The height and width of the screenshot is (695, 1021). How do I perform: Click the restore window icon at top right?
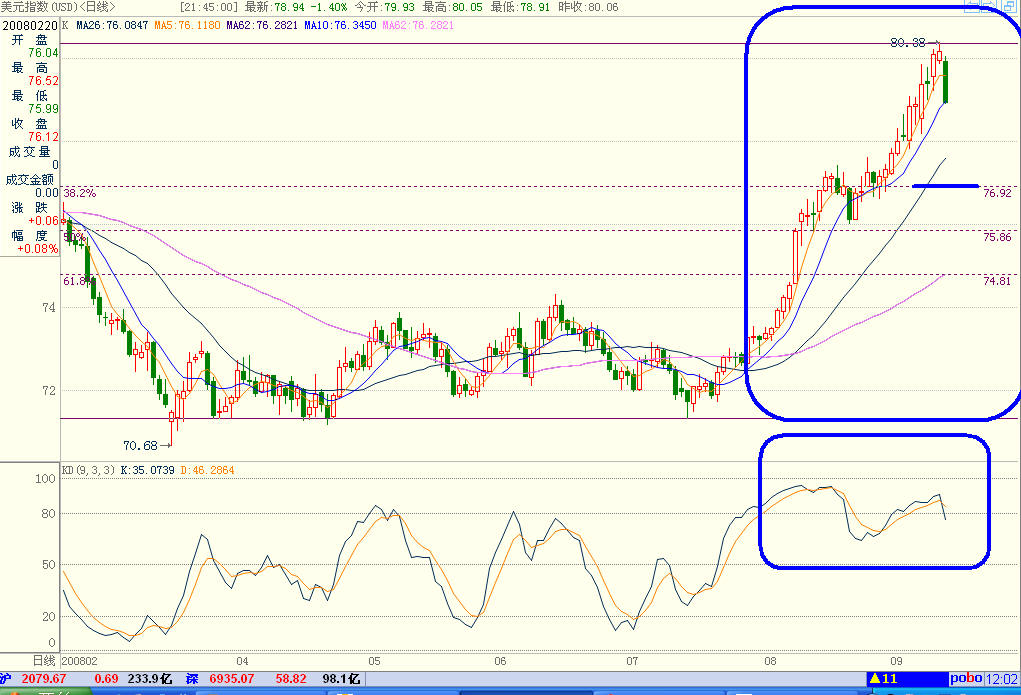click(1009, 7)
